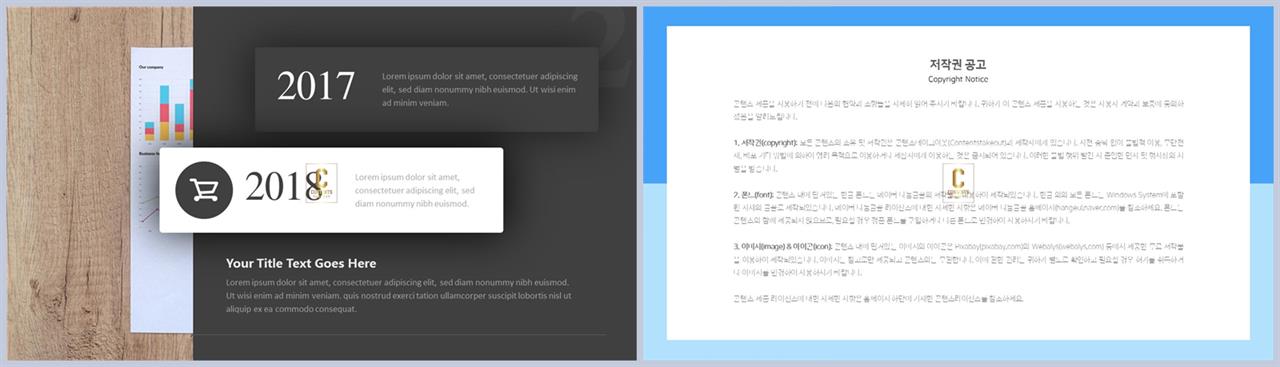Click the '1. 저작권(copyright)' paragraph
Image resolution: width=1280 pixels, height=367 pixels.
(x=958, y=156)
